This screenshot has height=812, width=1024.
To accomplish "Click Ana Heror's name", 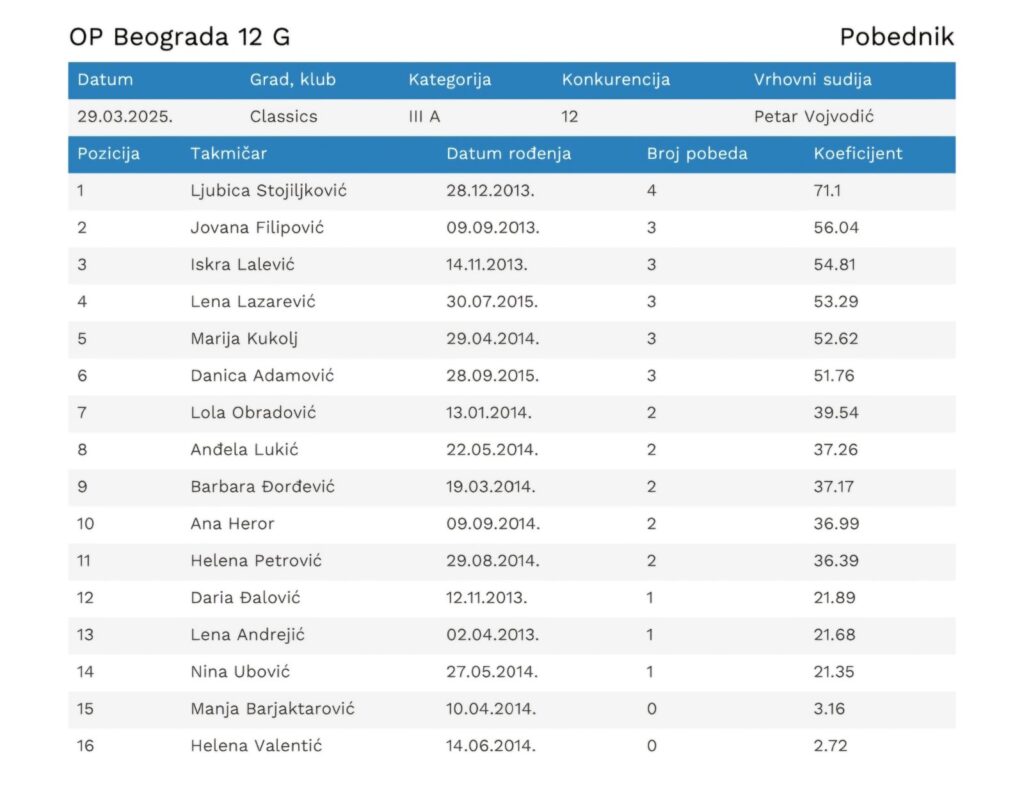I will (232, 524).
